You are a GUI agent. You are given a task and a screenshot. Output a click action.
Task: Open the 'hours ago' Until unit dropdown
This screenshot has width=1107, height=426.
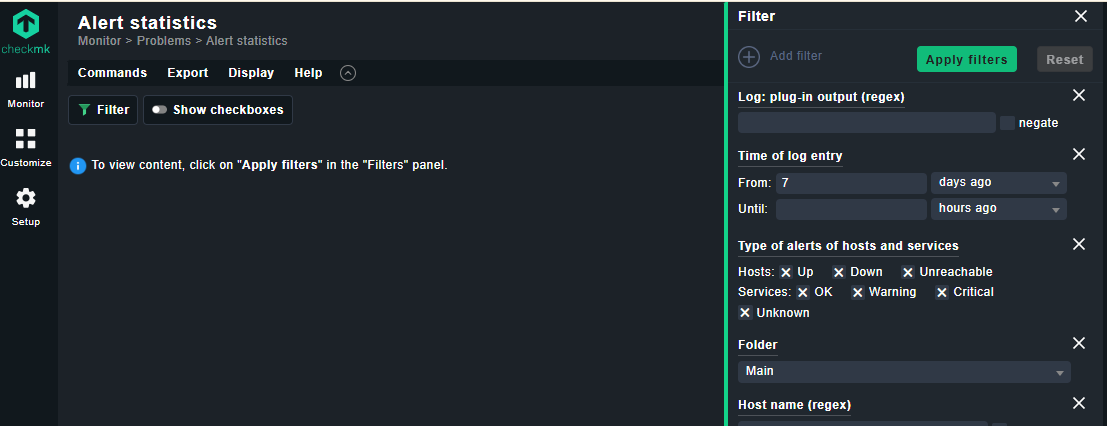click(998, 209)
